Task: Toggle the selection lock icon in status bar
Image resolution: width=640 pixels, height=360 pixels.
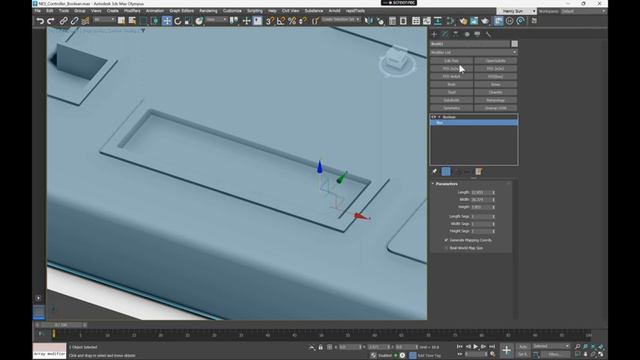Action: [320, 347]
